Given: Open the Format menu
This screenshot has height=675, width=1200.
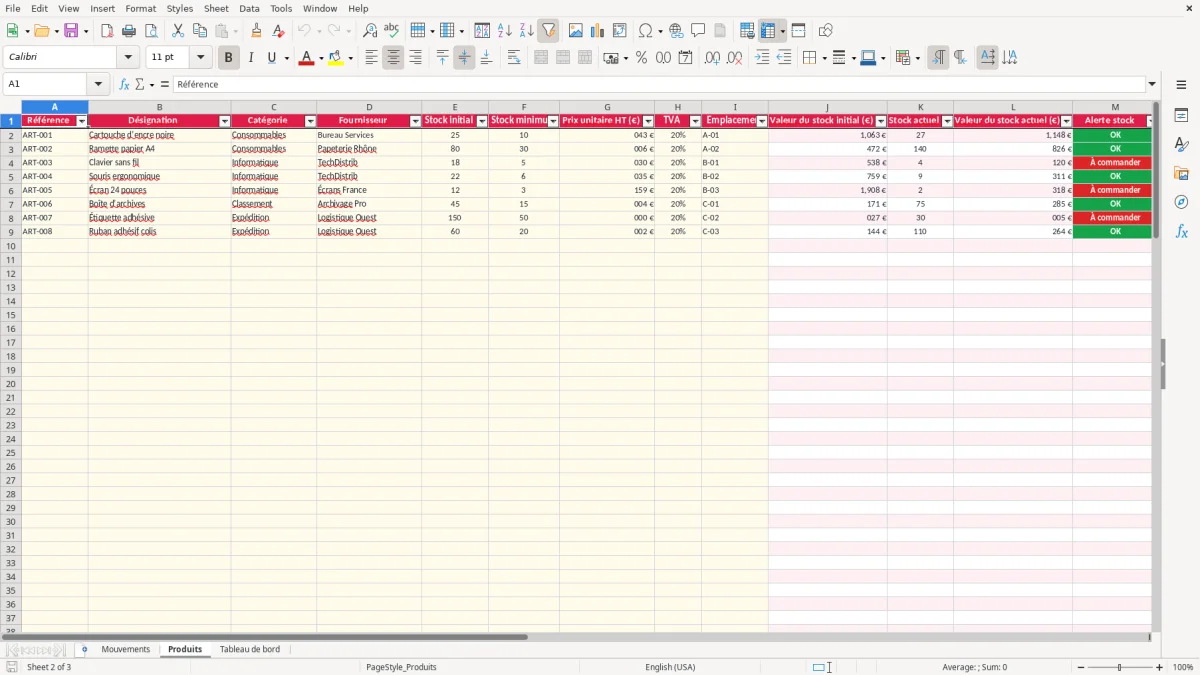Looking at the screenshot, I should (140, 8).
